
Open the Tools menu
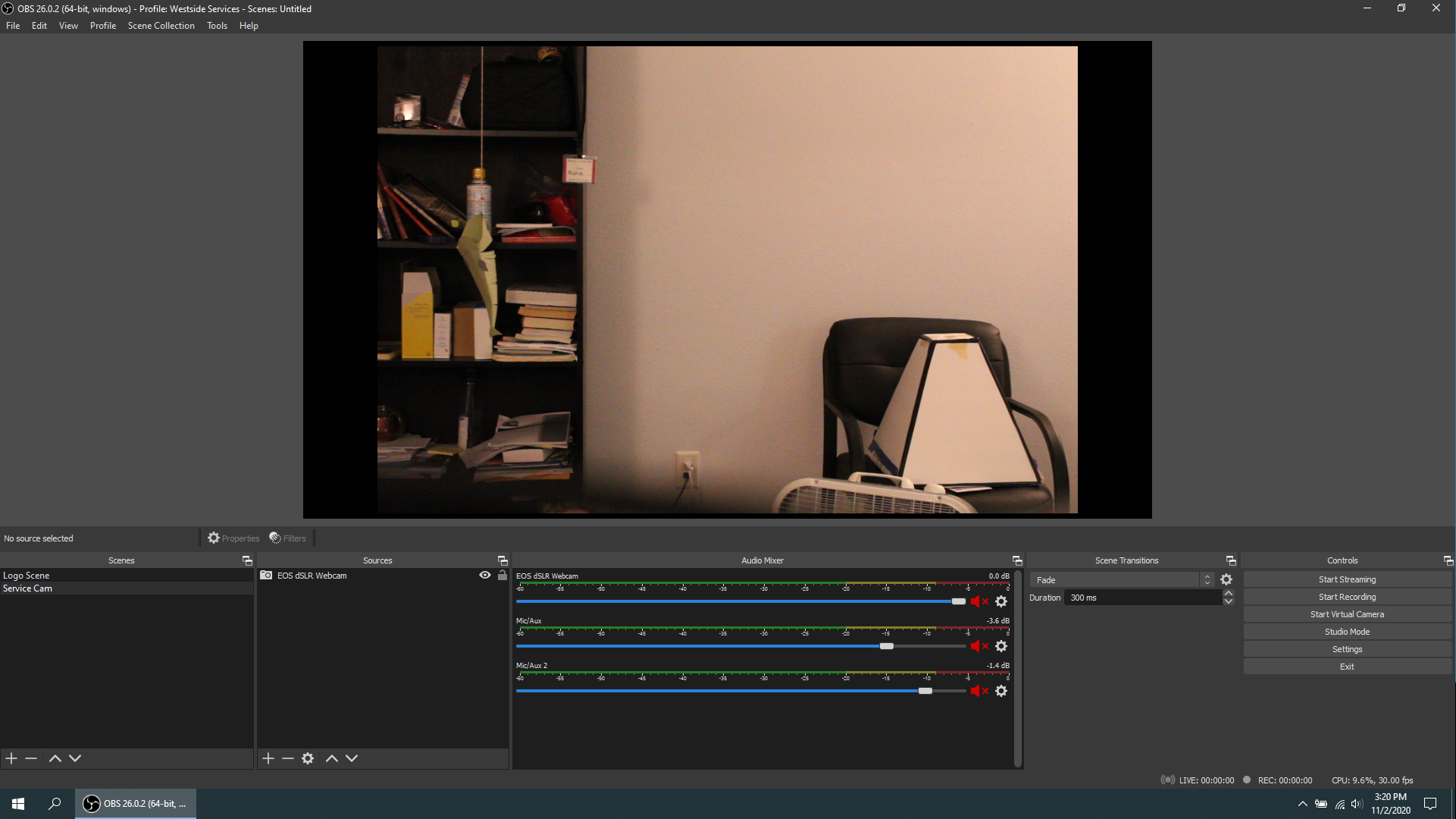(217, 25)
